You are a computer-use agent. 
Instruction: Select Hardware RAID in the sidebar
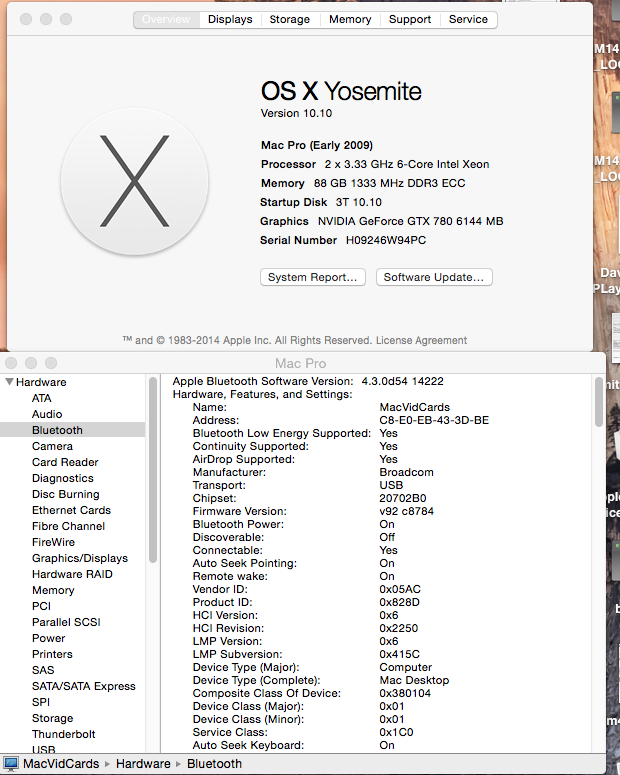click(x=72, y=574)
